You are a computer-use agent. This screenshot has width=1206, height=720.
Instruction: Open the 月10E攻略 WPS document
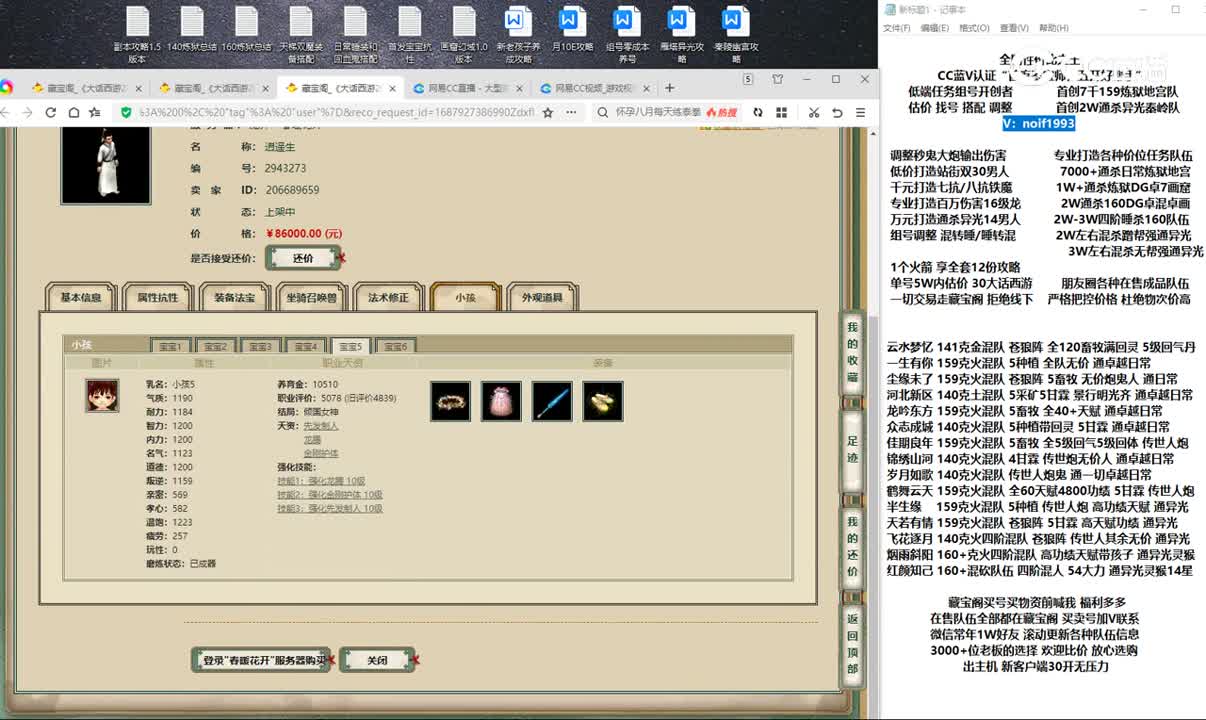(572, 30)
